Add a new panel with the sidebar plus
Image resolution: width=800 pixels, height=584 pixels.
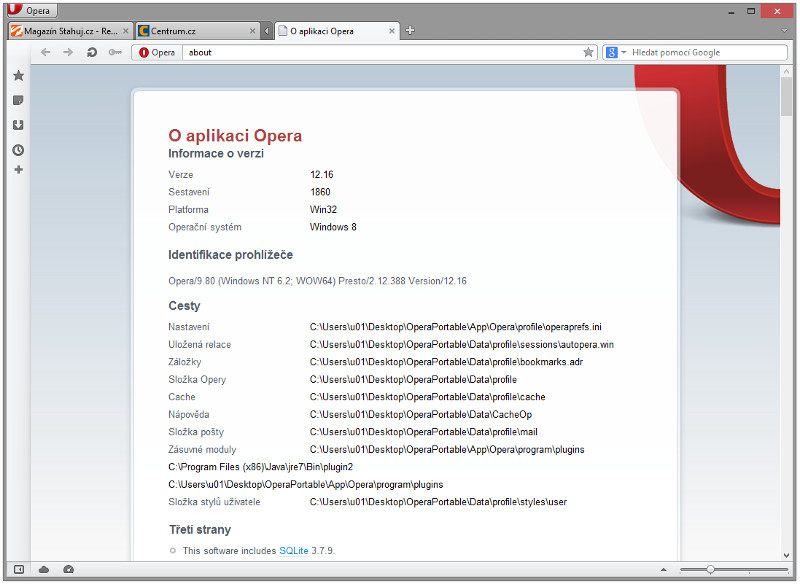tap(18, 170)
